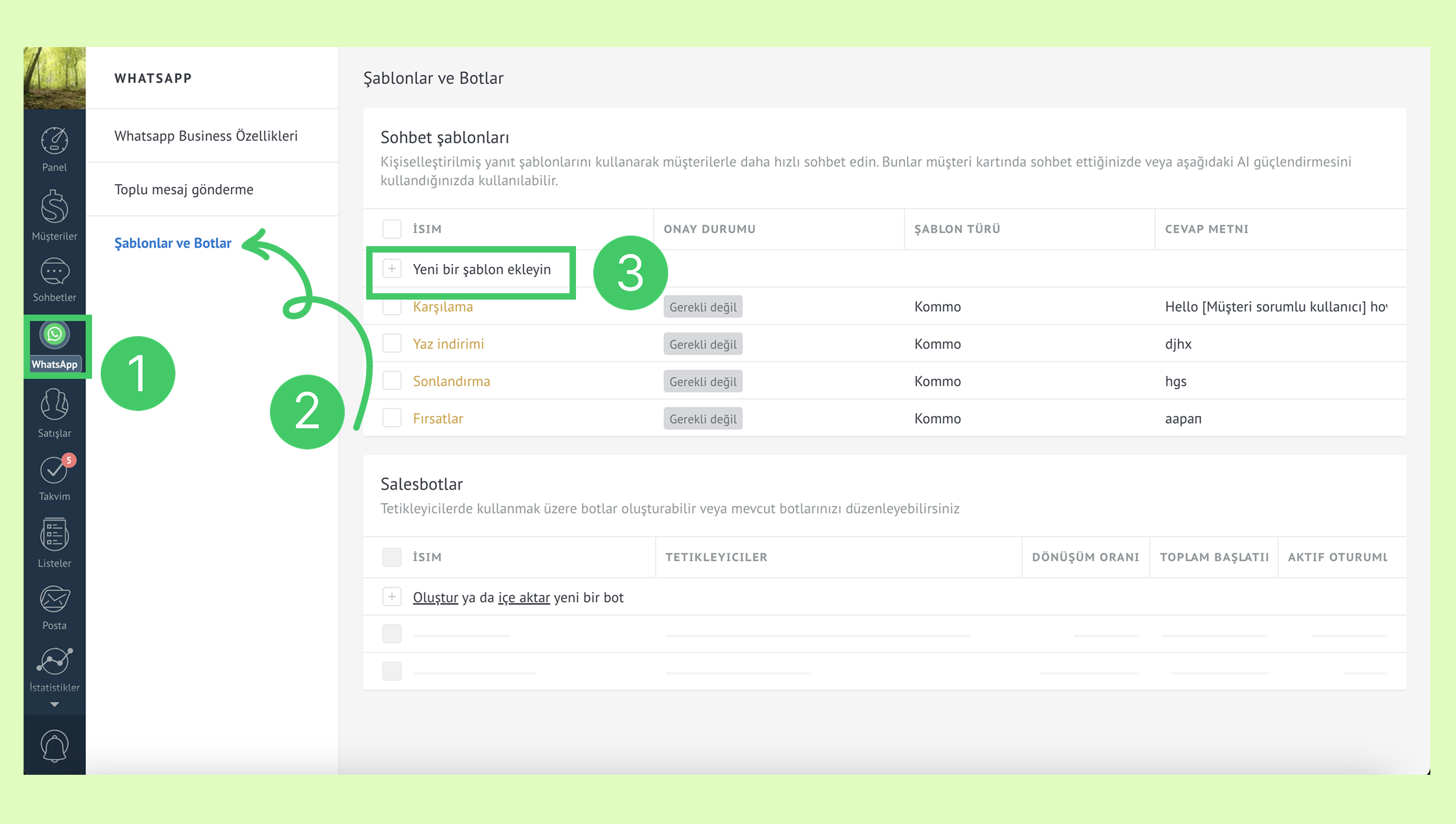
Task: Check the Fırsatlar template checkbox
Action: [392, 418]
